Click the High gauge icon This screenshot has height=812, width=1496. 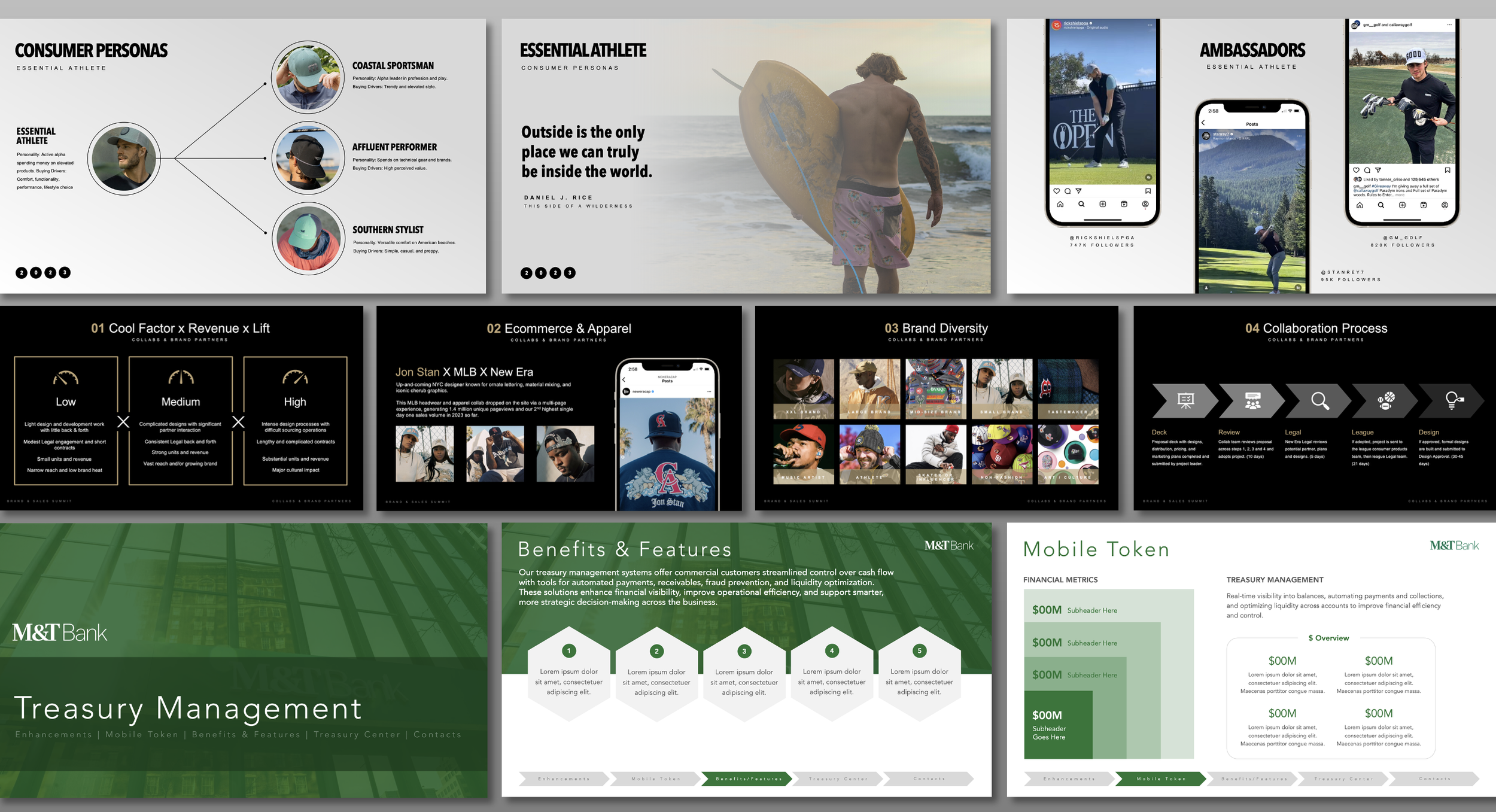295,377
